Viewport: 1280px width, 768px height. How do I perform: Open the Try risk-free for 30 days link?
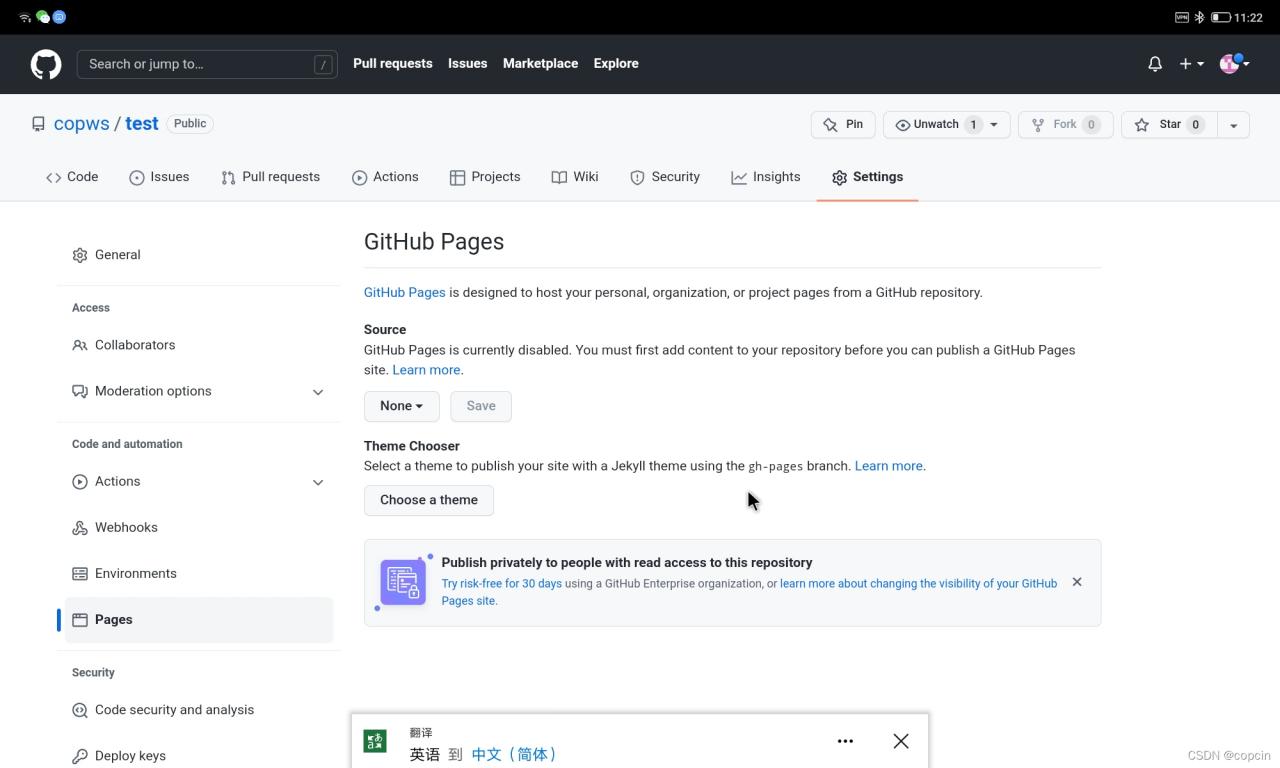(x=501, y=584)
